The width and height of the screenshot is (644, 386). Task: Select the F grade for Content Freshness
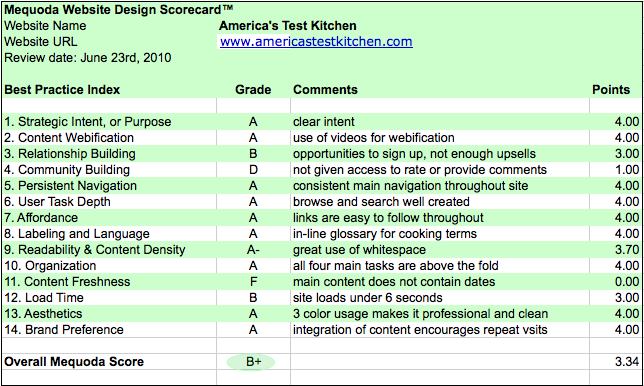coord(253,282)
